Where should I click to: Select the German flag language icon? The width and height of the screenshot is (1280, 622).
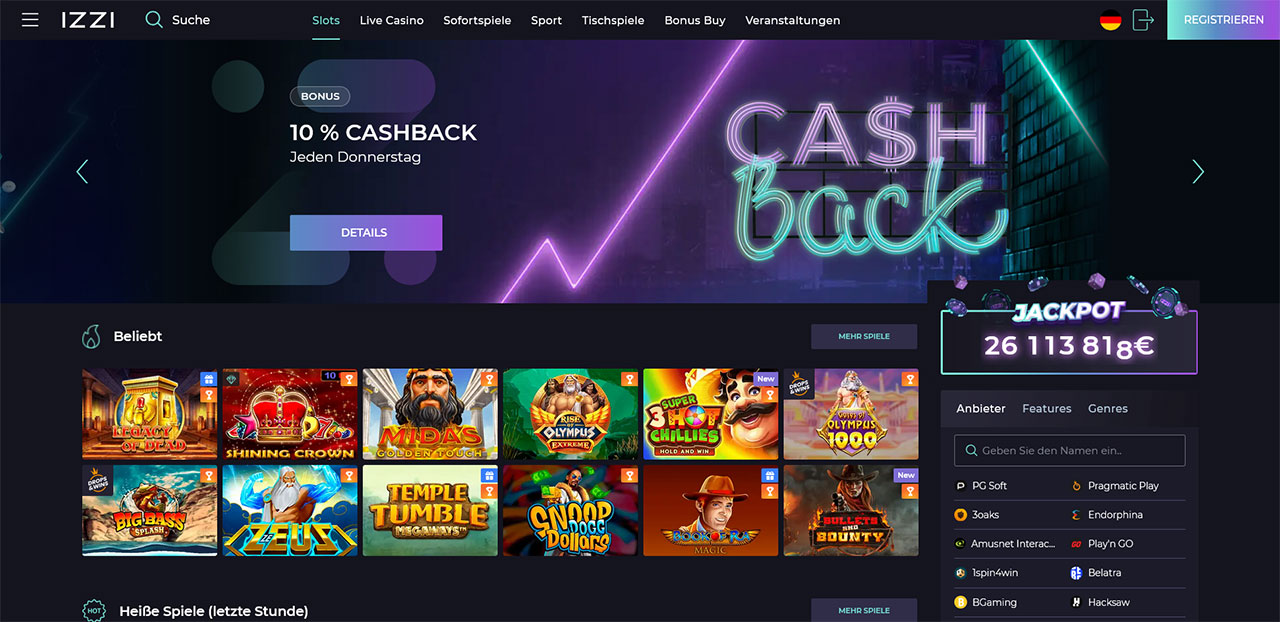click(x=1110, y=20)
